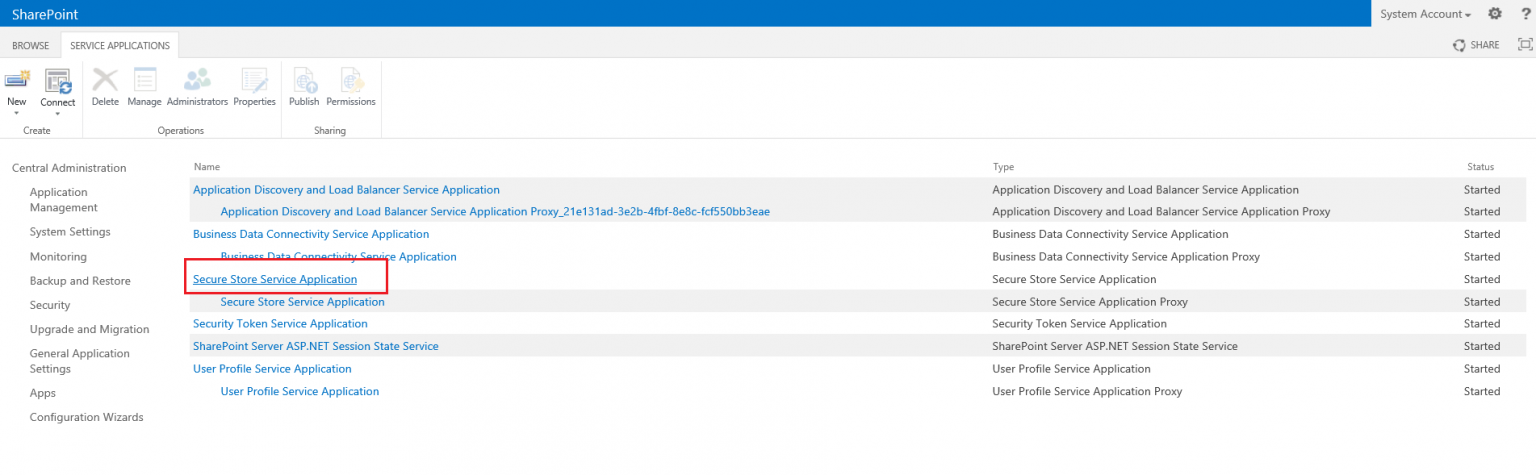Expand the System Account dropdown
Image resolution: width=1536 pixels, height=475 pixels.
click(1425, 14)
